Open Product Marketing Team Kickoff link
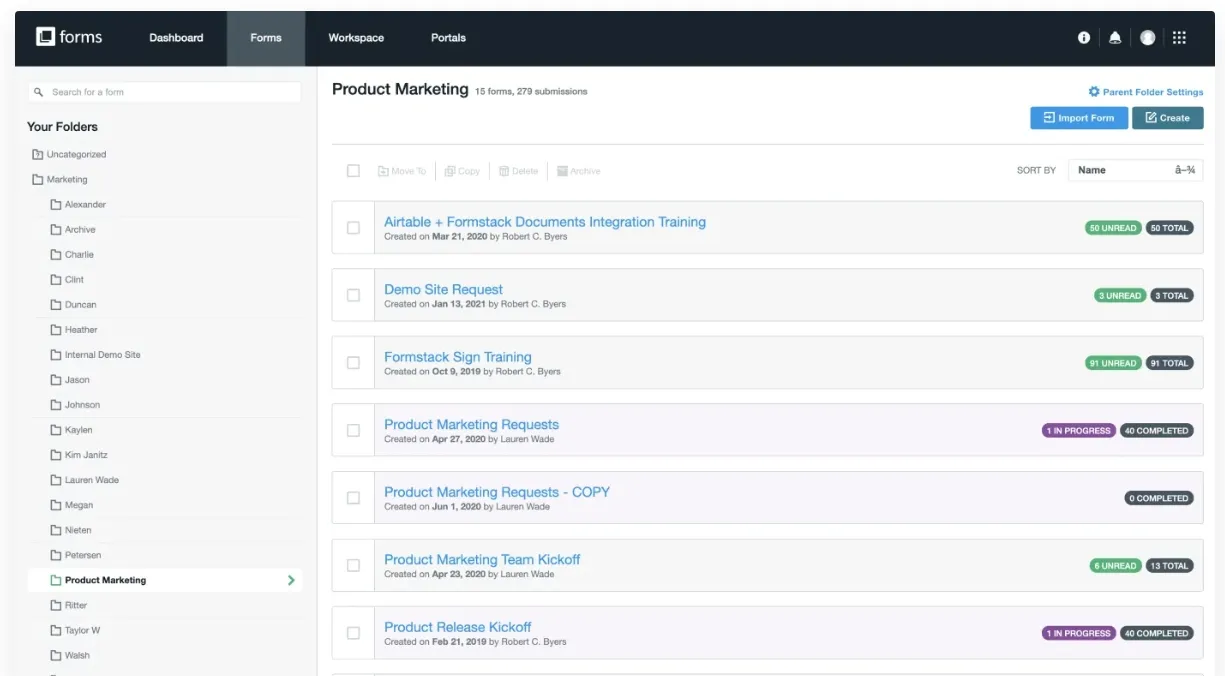 pyautogui.click(x=482, y=560)
